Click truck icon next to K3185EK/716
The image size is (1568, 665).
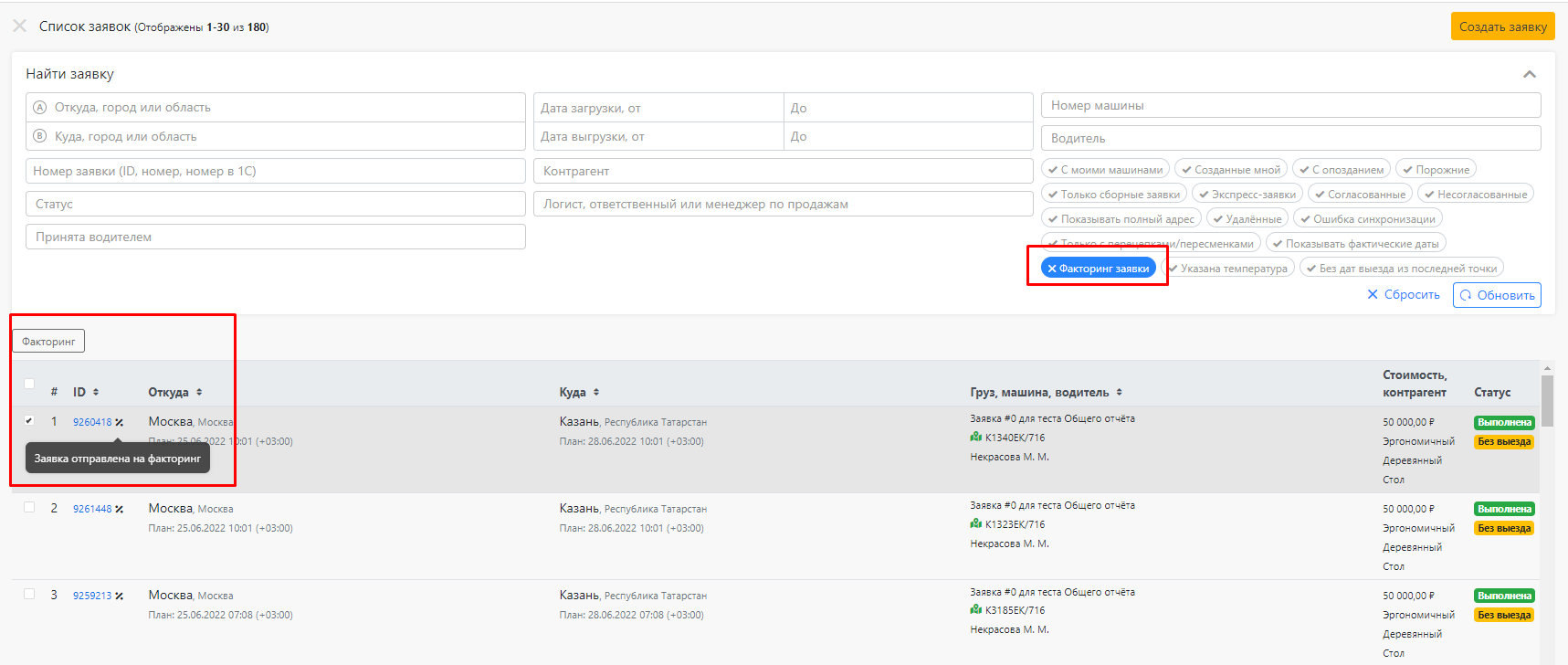pyautogui.click(x=976, y=610)
